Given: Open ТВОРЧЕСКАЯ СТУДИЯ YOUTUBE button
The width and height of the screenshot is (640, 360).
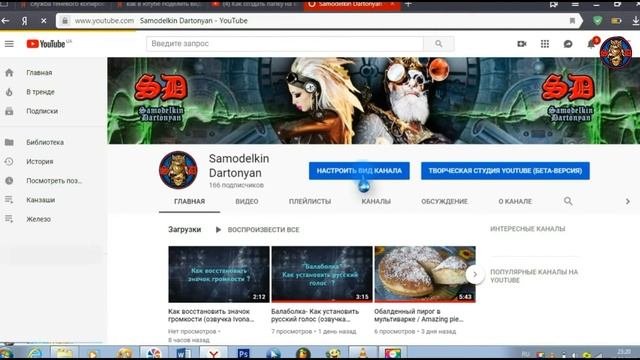Looking at the screenshot, I should (505, 171).
